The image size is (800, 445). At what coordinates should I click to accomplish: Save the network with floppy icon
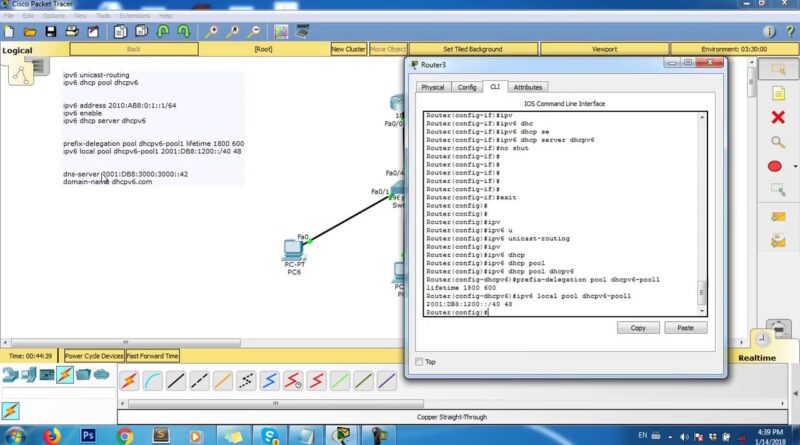click(51, 32)
